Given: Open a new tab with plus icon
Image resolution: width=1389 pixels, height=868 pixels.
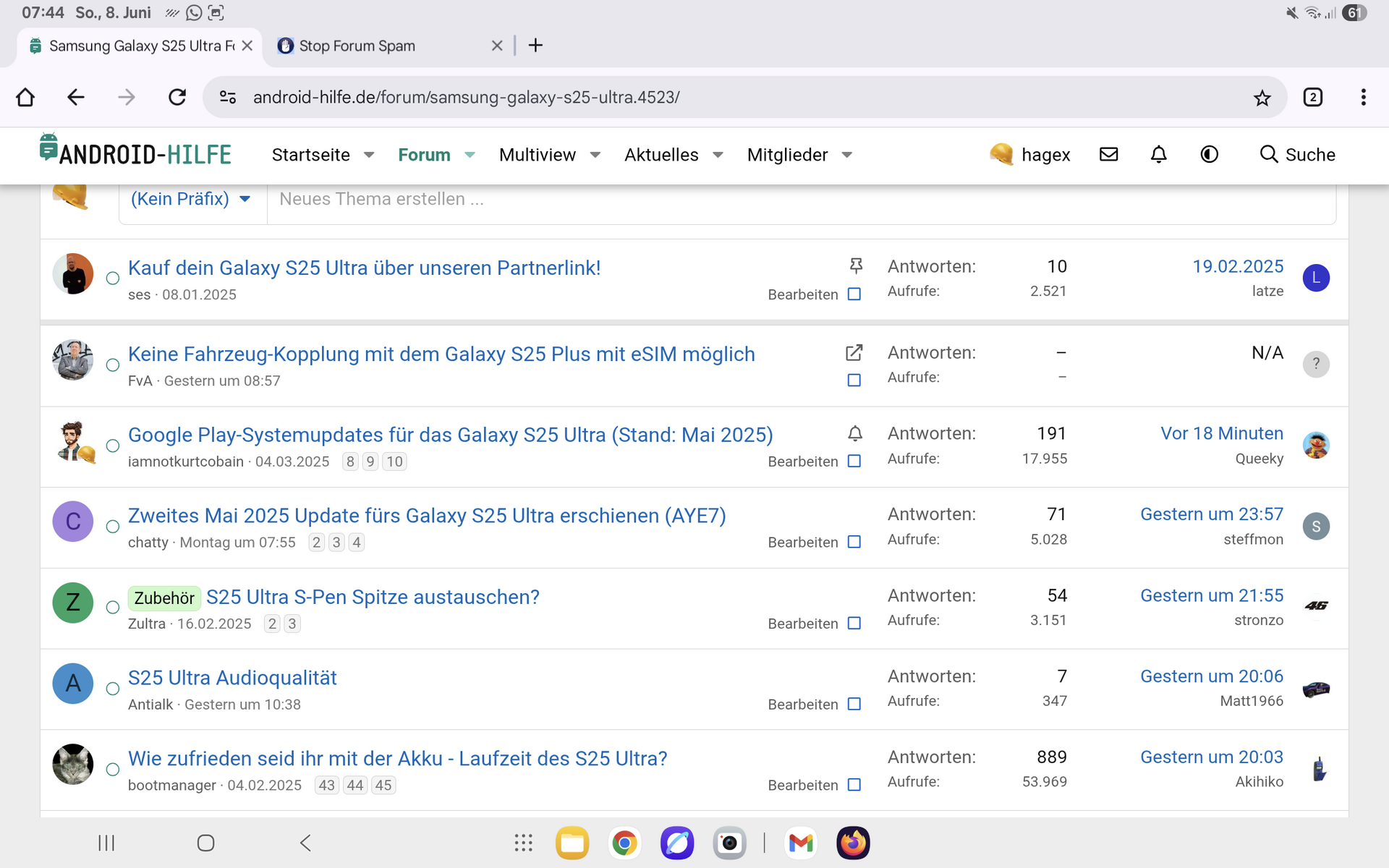Looking at the screenshot, I should coord(535,46).
